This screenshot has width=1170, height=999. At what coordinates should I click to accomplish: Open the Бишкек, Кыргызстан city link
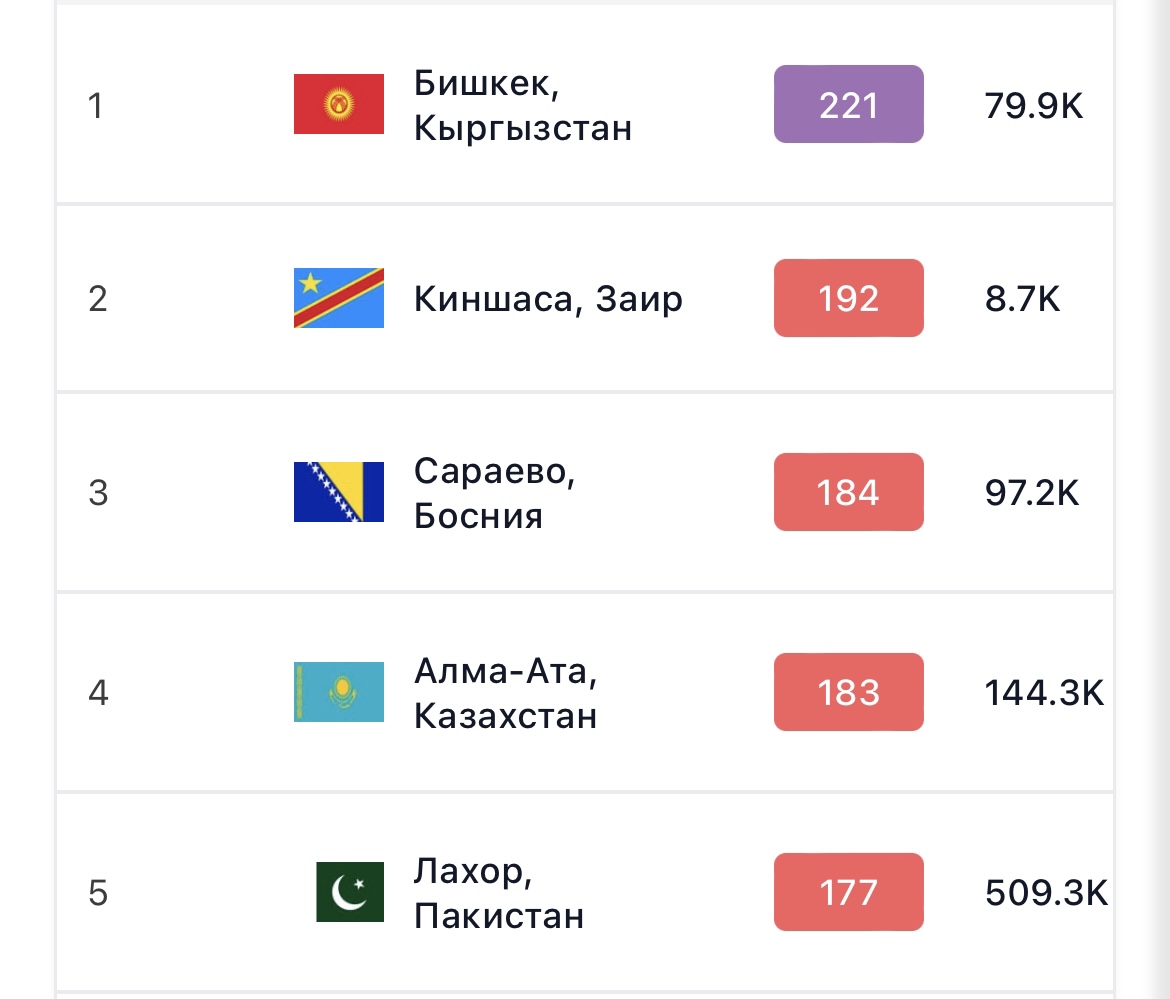tap(522, 105)
